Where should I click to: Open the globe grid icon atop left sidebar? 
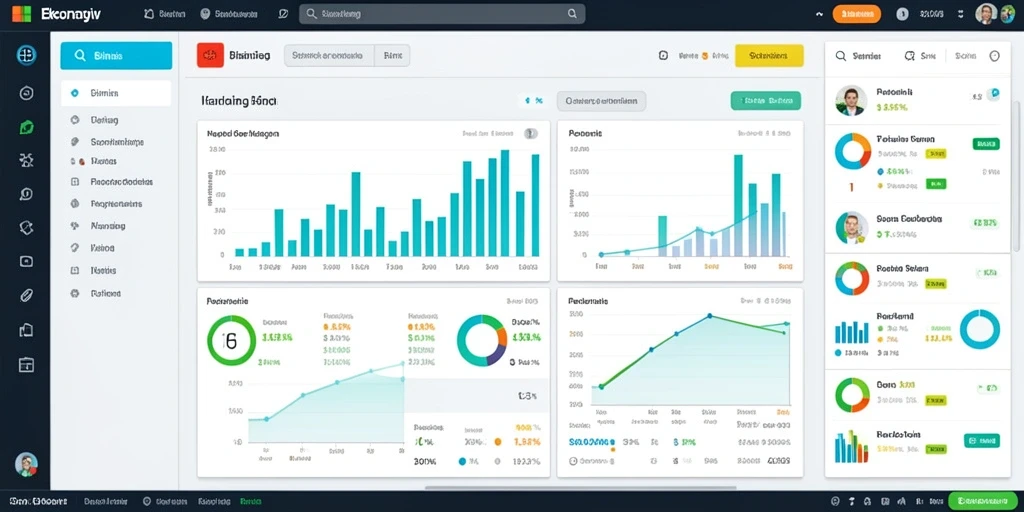pos(27,56)
